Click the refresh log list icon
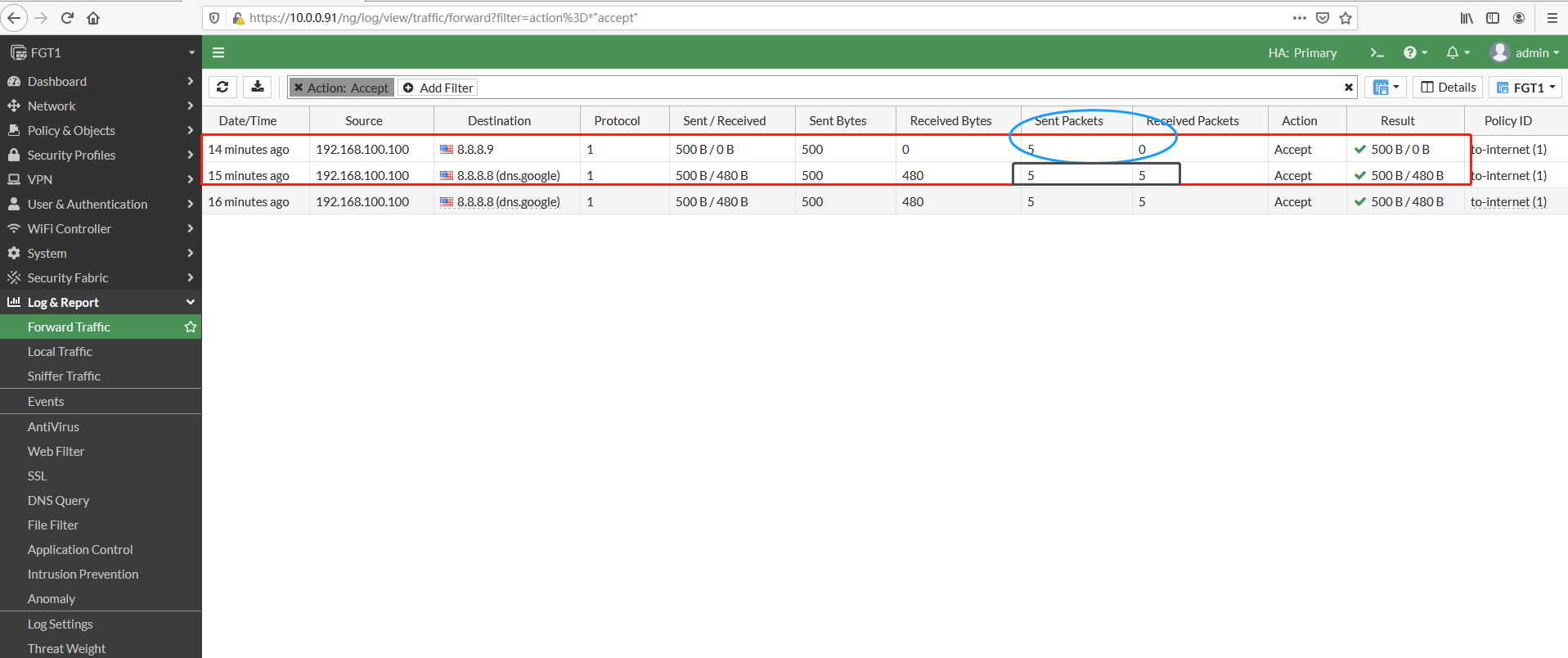The width and height of the screenshot is (1568, 658). (x=222, y=87)
